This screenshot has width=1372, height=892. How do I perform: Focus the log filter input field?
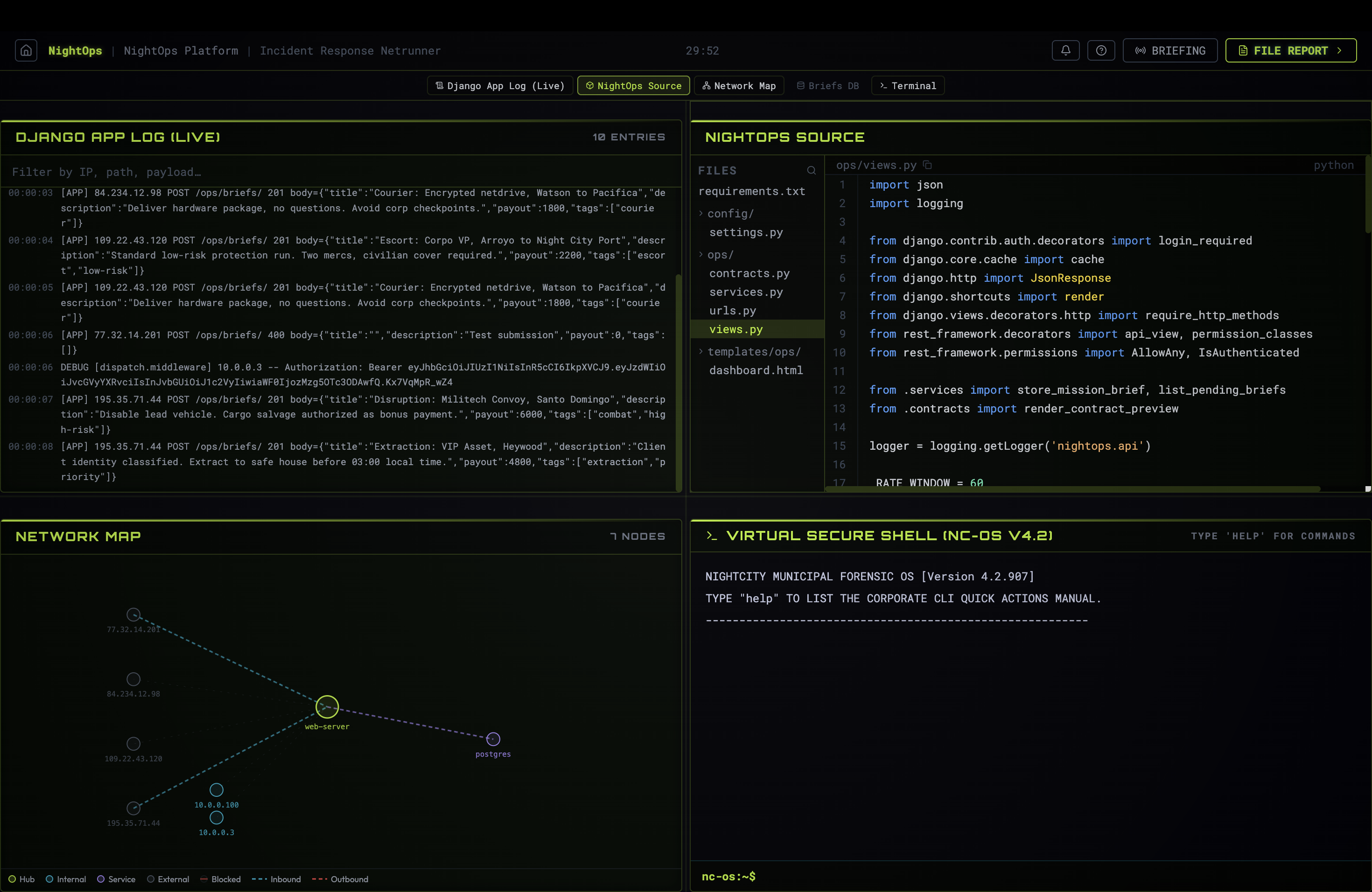[x=341, y=172]
